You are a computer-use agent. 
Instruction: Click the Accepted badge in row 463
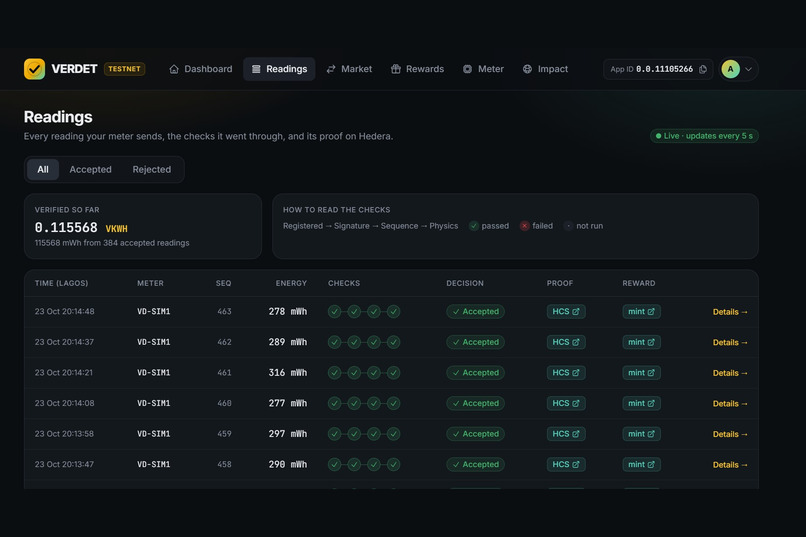(x=475, y=311)
